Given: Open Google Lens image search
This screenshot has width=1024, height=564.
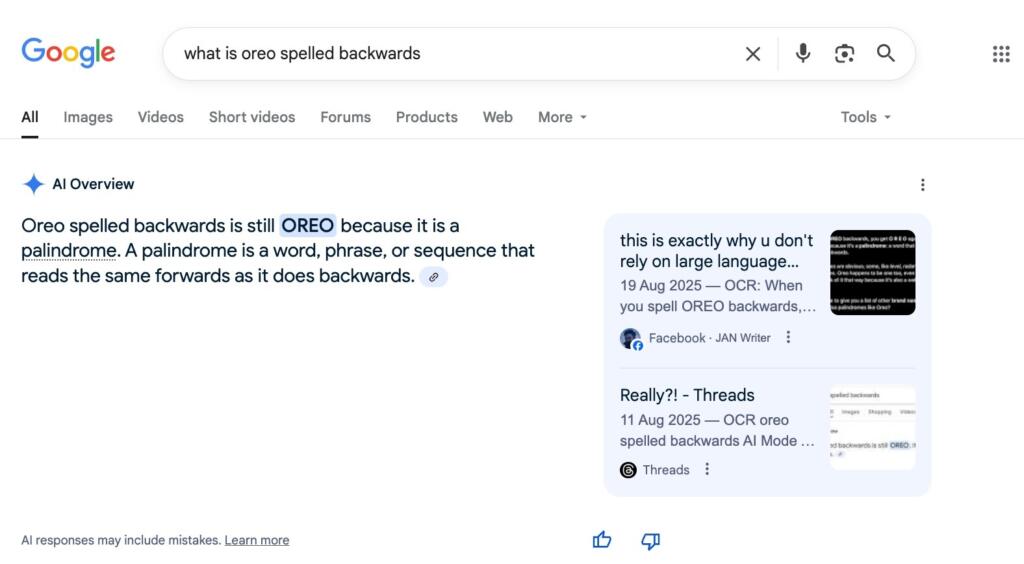Looking at the screenshot, I should (844, 54).
